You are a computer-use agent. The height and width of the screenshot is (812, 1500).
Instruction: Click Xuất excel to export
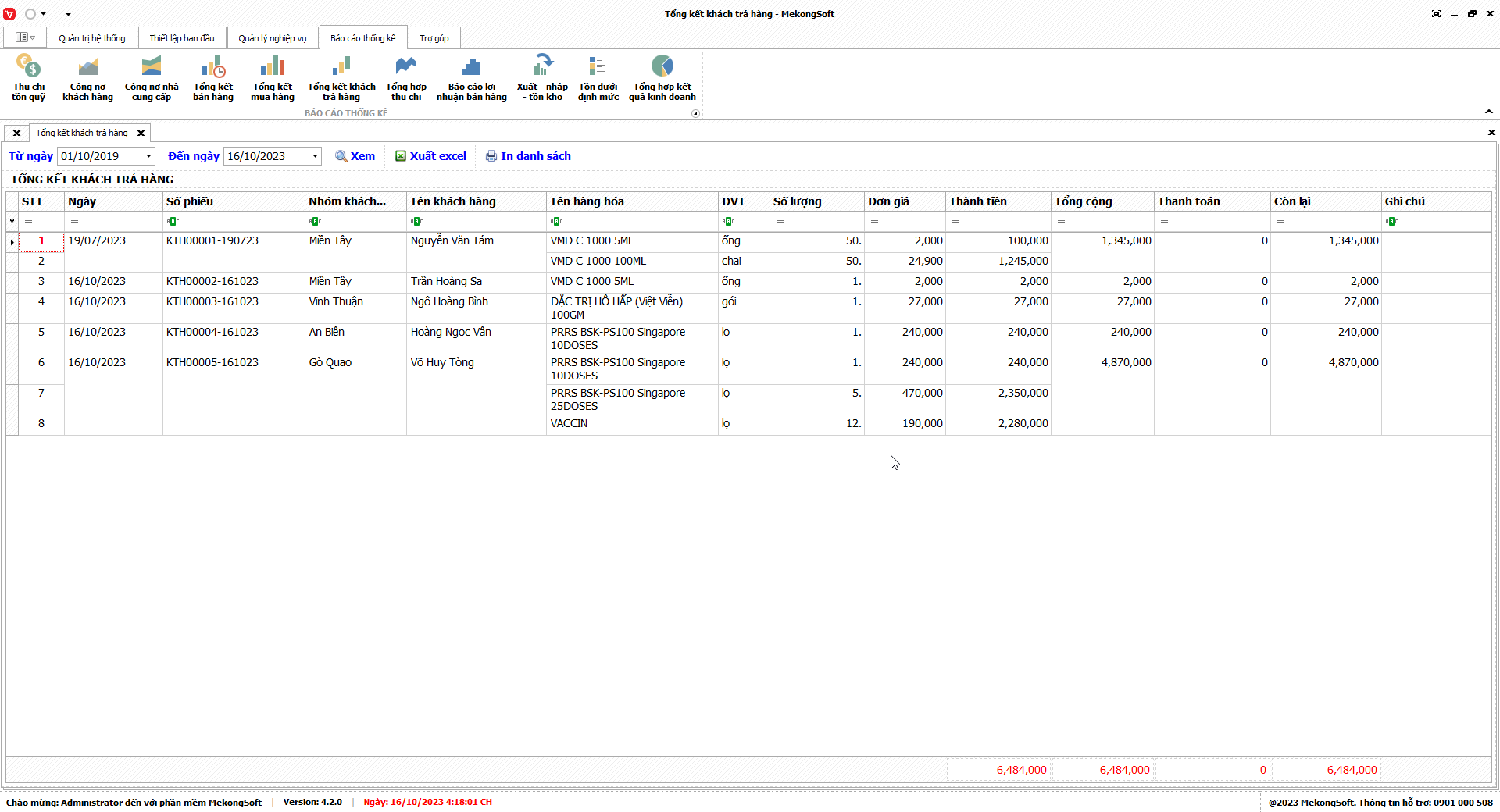pyautogui.click(x=430, y=156)
